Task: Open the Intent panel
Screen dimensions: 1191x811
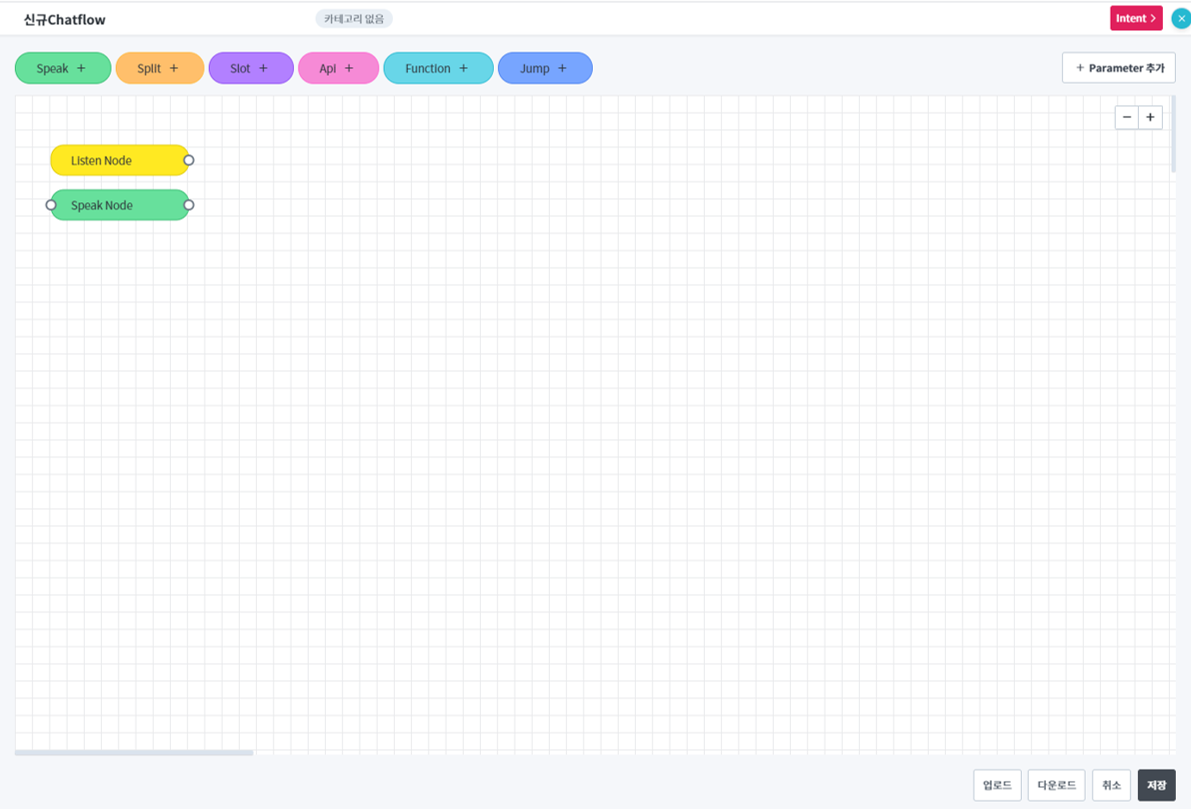Action: coord(1136,18)
